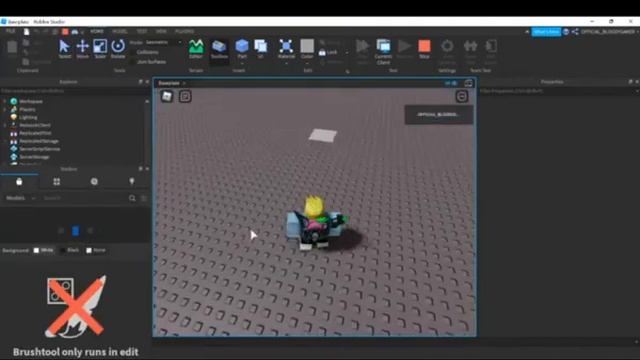Switch to the PLUGINS ribbon tab

pos(184,31)
